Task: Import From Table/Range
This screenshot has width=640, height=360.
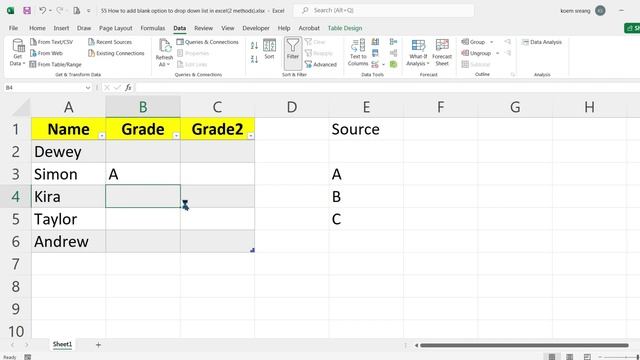Action: coord(56,64)
